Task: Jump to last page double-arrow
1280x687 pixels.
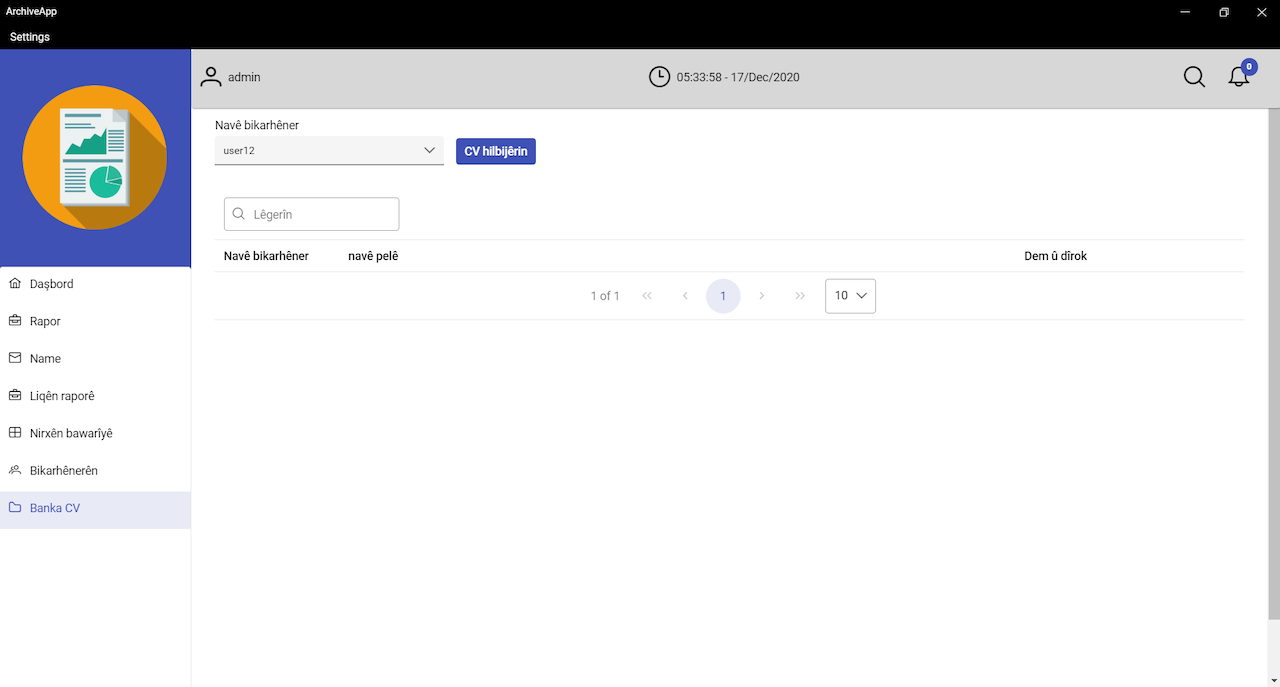Action: [x=800, y=296]
